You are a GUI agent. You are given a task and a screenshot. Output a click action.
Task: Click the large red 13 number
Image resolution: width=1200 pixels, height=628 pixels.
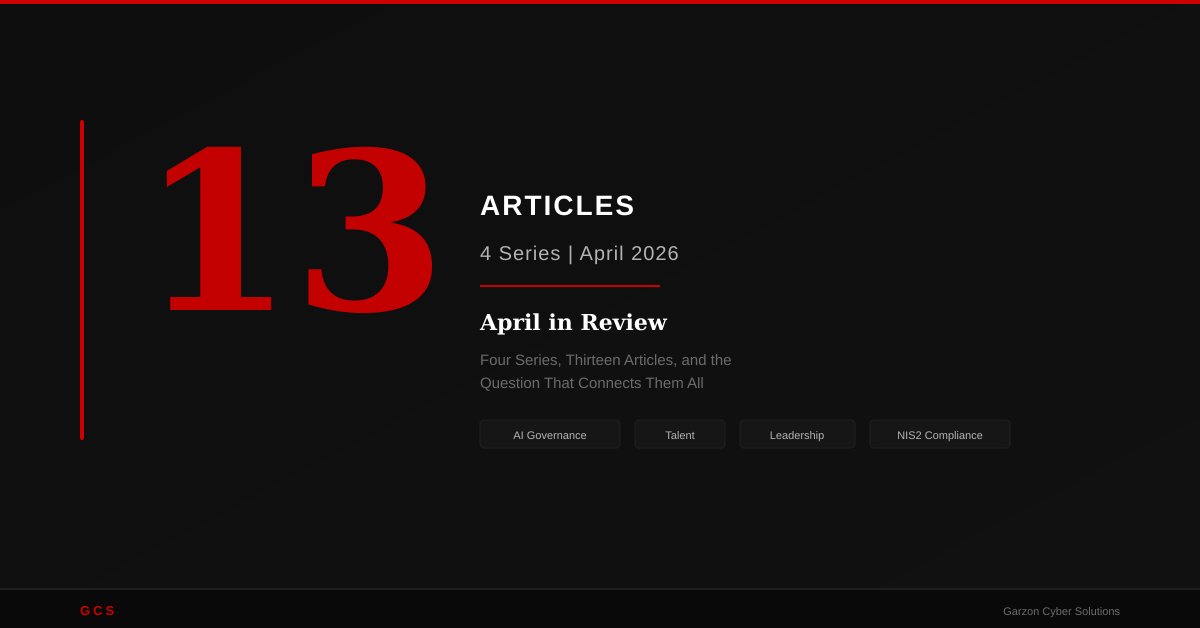click(298, 228)
